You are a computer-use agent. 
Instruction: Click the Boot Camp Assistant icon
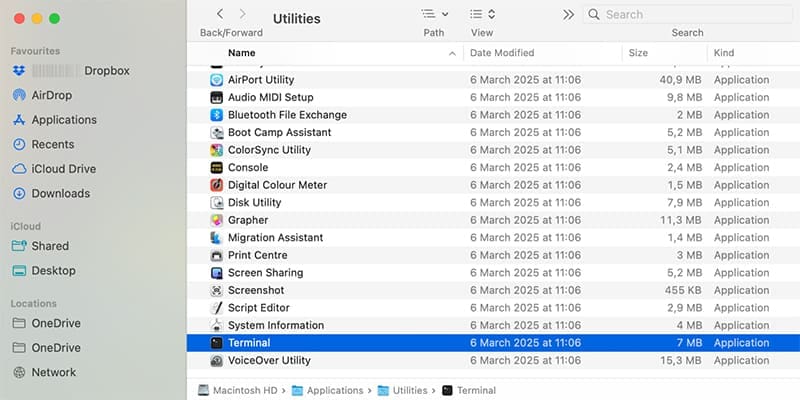click(217, 133)
